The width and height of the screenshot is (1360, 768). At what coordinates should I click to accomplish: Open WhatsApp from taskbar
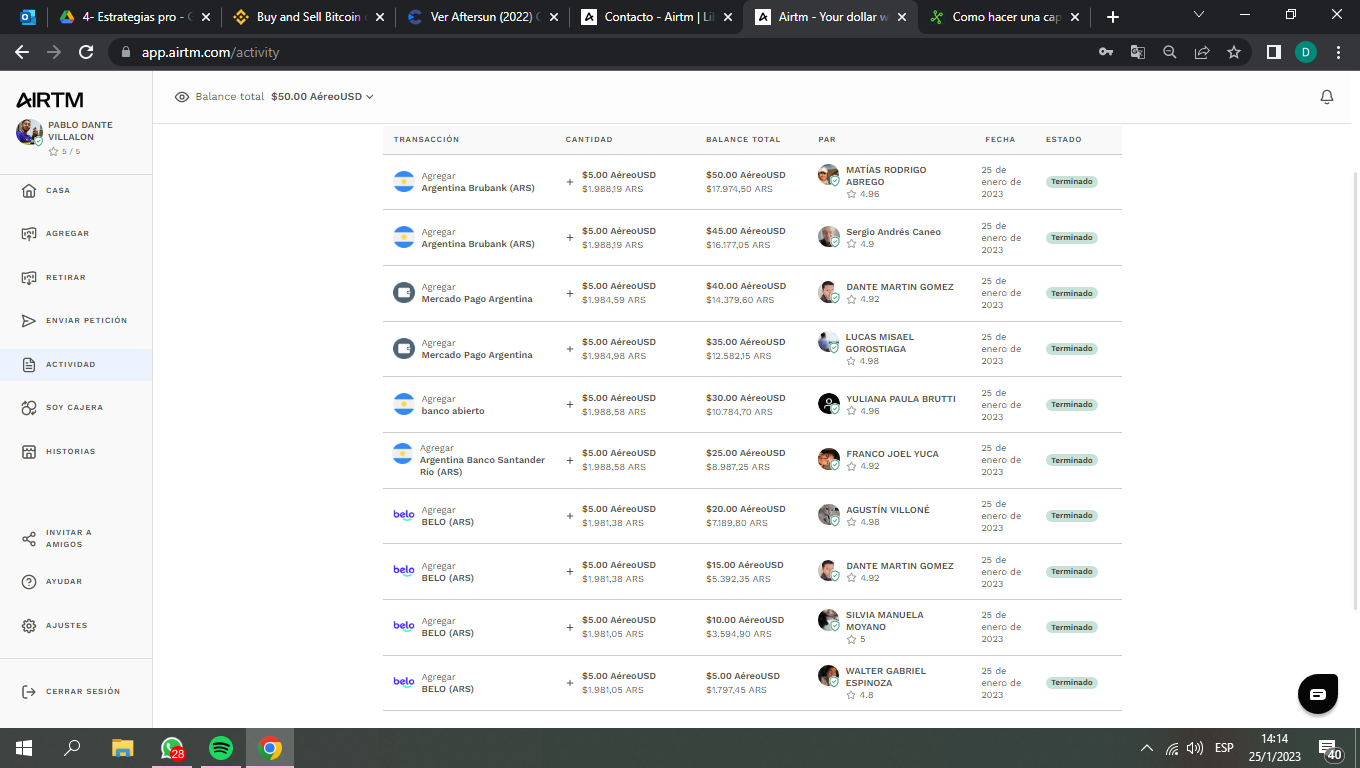pyautogui.click(x=172, y=748)
